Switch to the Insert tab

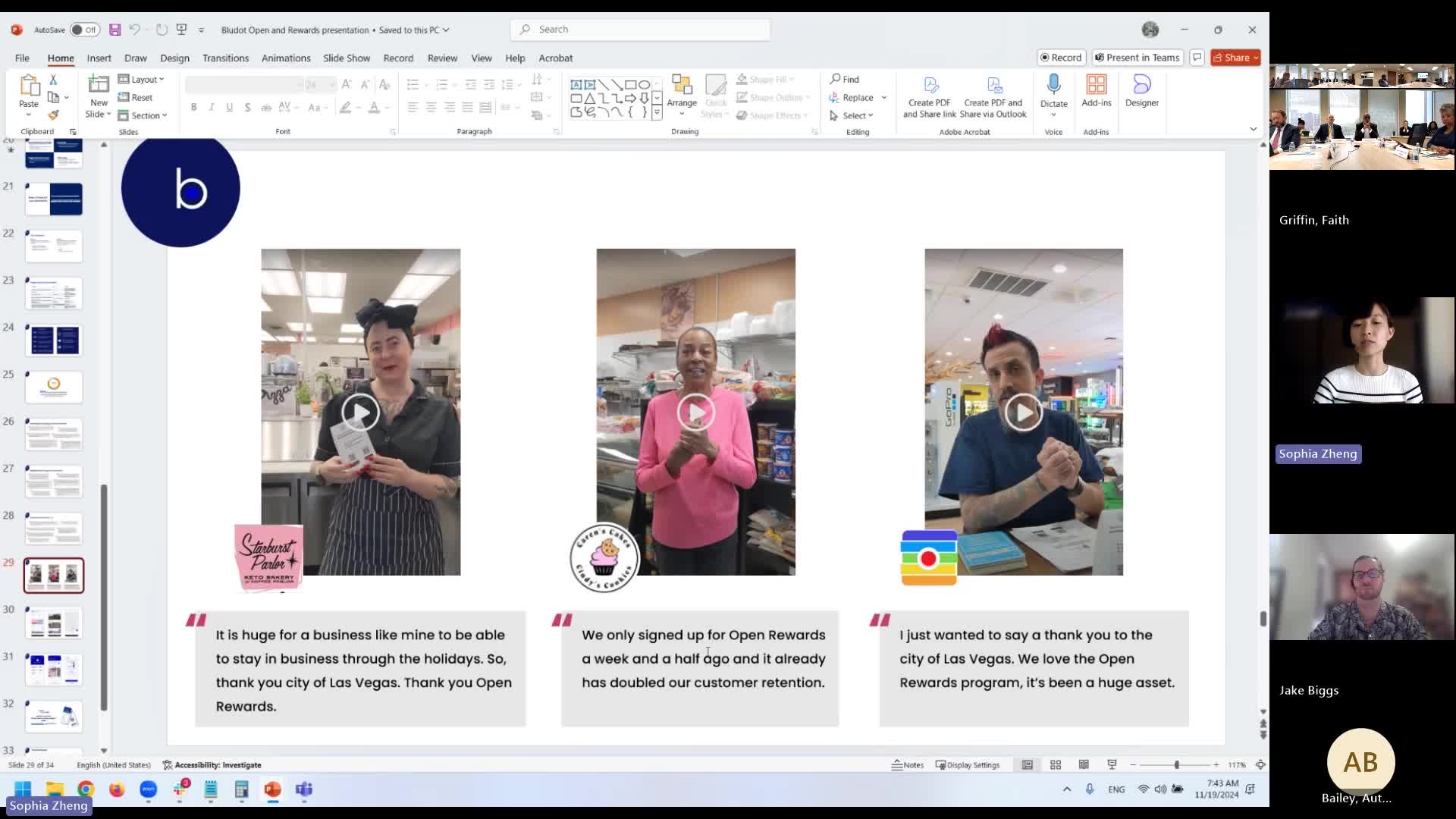[x=99, y=58]
